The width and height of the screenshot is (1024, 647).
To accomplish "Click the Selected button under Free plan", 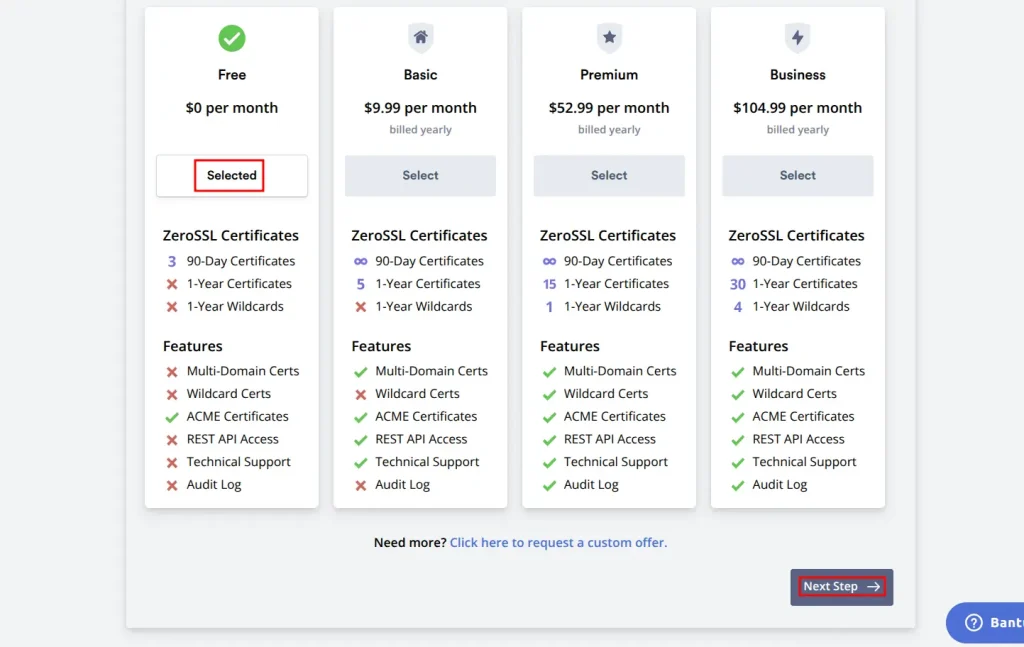I will [231, 175].
